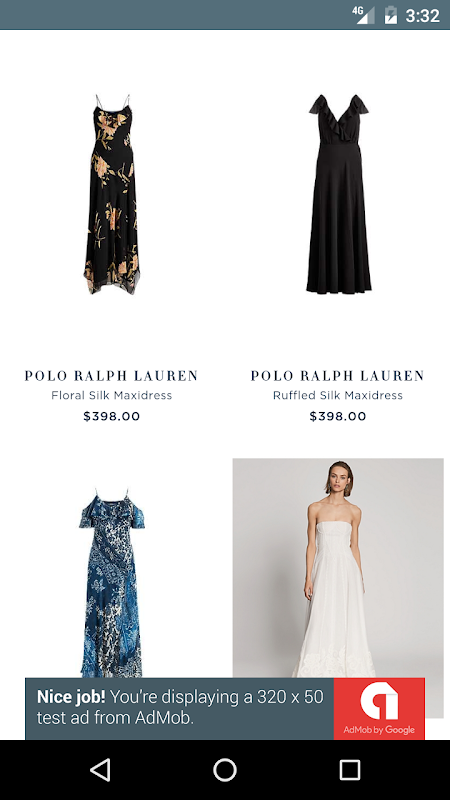This screenshot has width=450, height=800.
Task: Tap the AdMob by Google text
Action: (379, 730)
